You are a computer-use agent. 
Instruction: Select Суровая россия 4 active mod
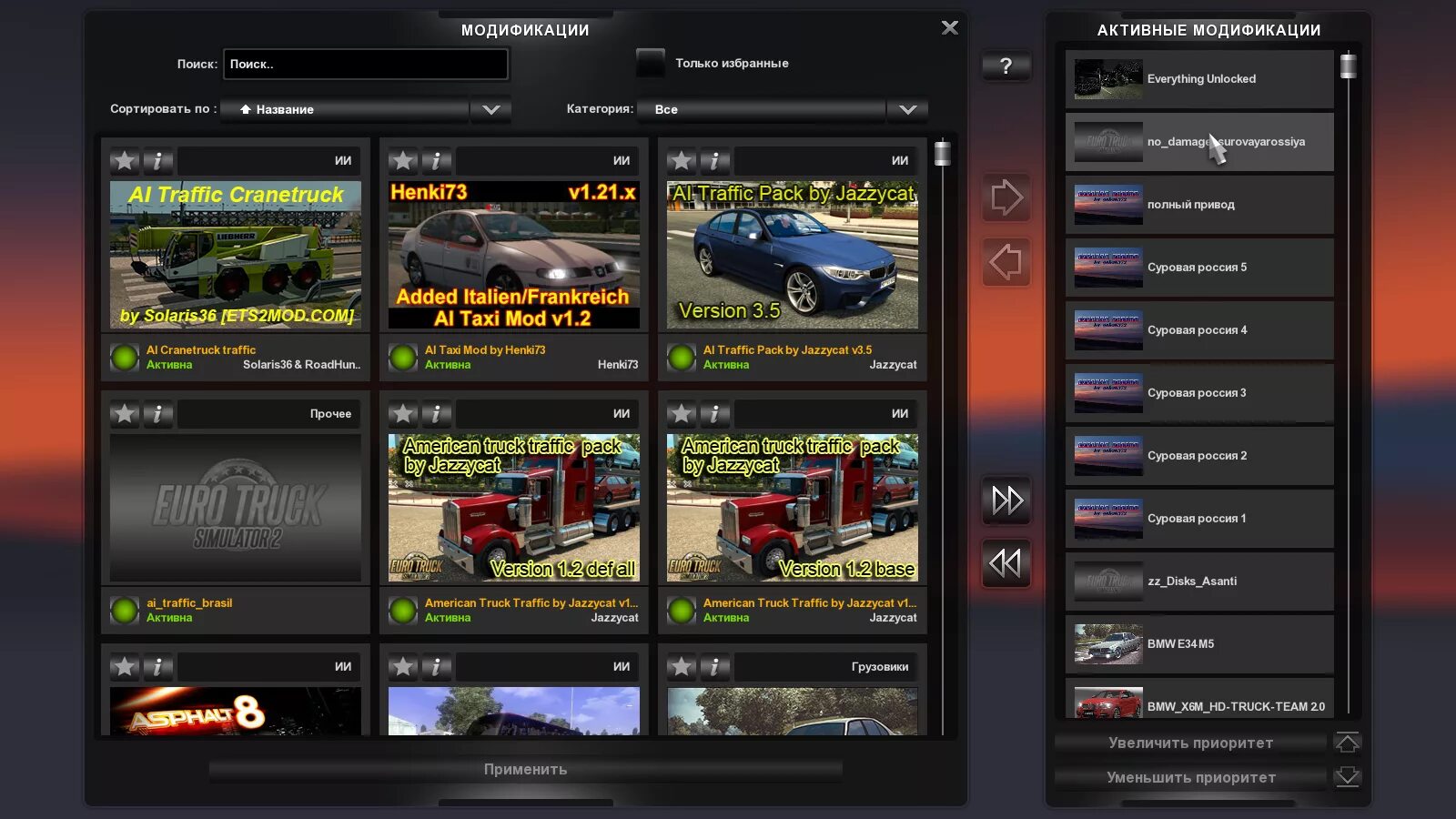point(1199,330)
